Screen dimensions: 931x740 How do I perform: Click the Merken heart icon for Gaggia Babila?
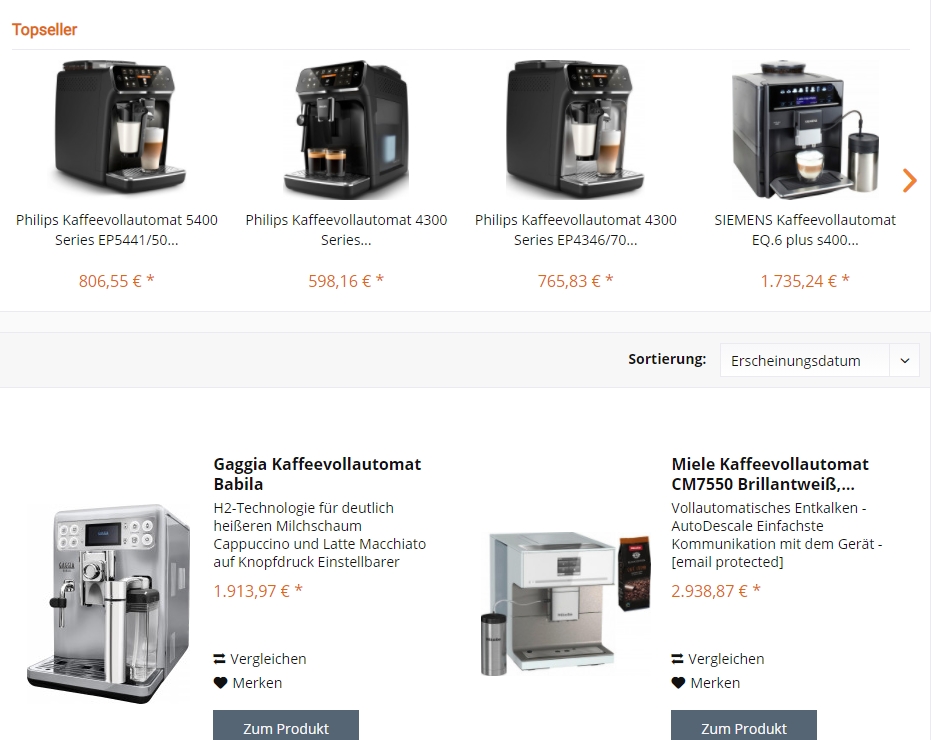(x=220, y=683)
